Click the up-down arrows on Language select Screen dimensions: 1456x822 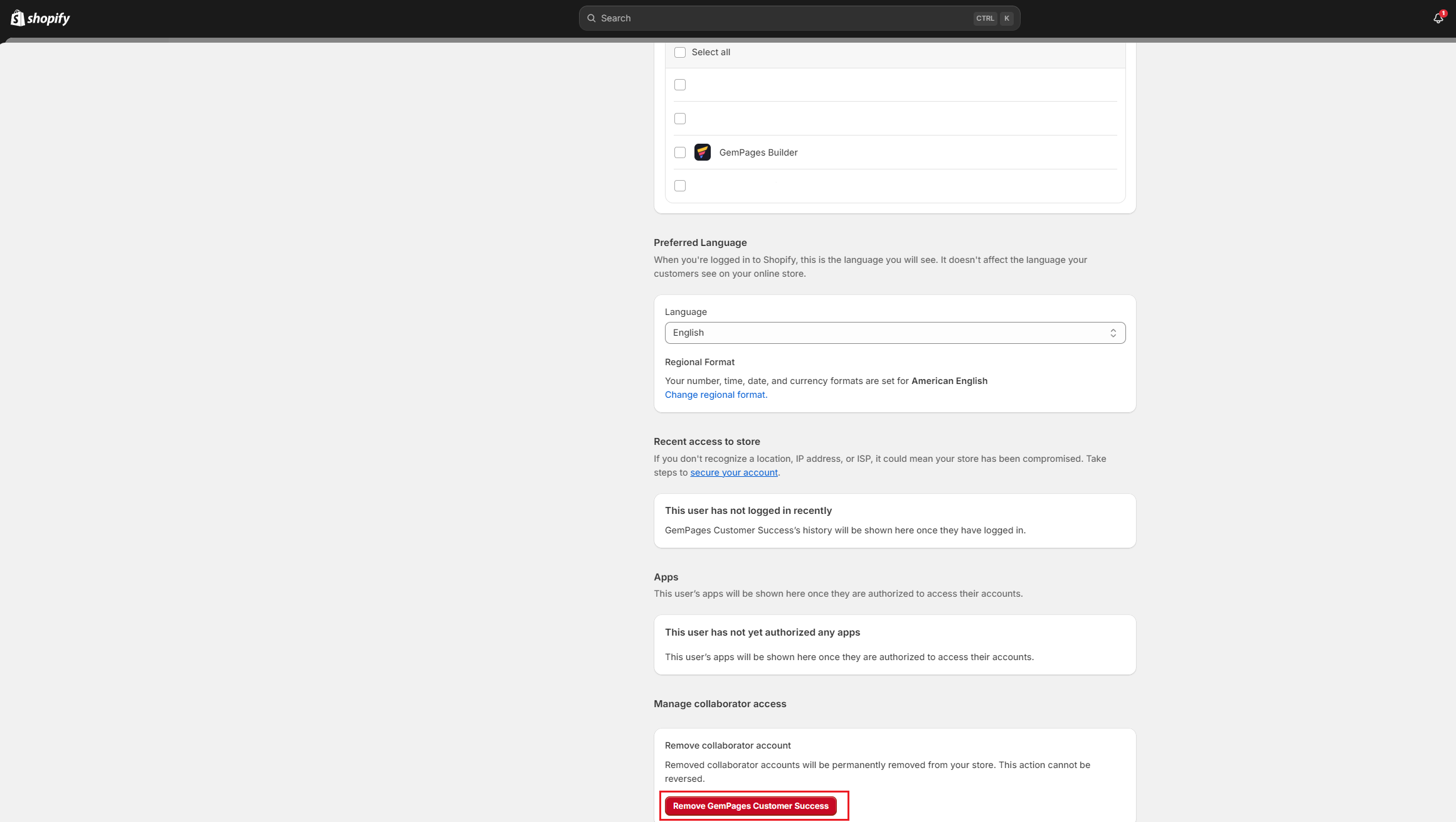[1113, 333]
